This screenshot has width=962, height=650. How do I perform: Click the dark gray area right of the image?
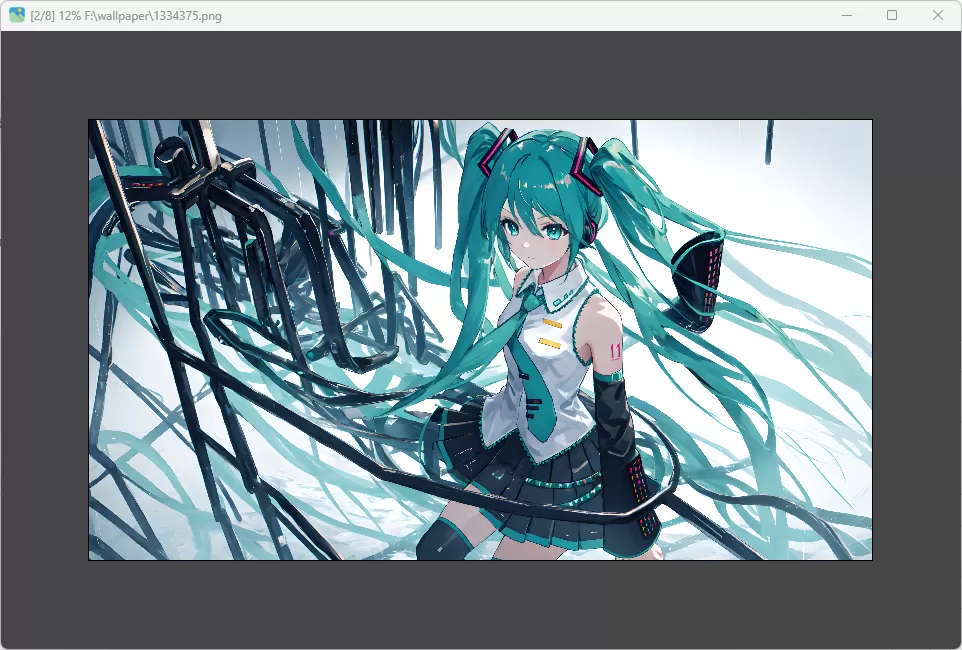pyautogui.click(x=916, y=340)
